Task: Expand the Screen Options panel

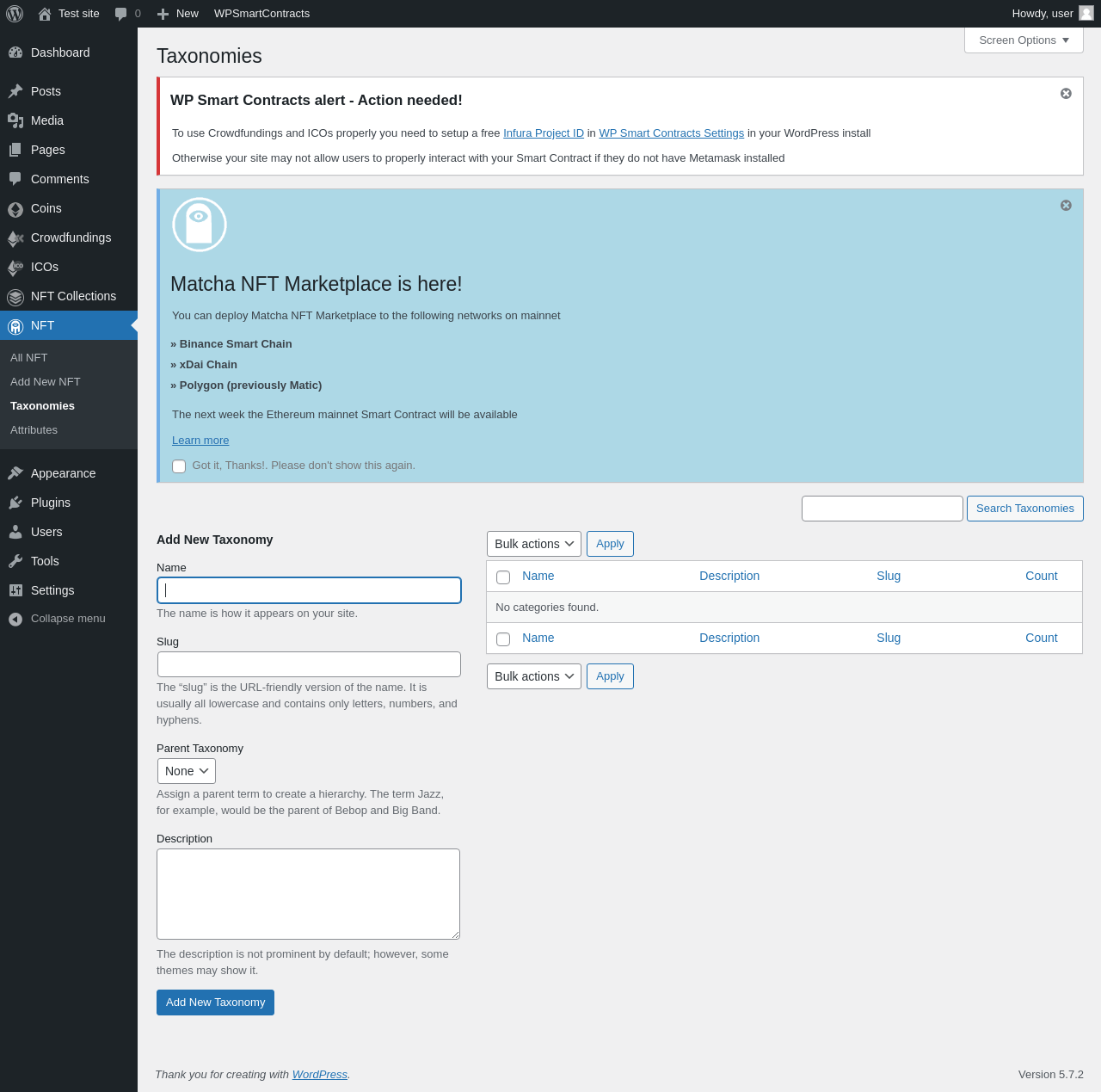Action: coord(1024,40)
